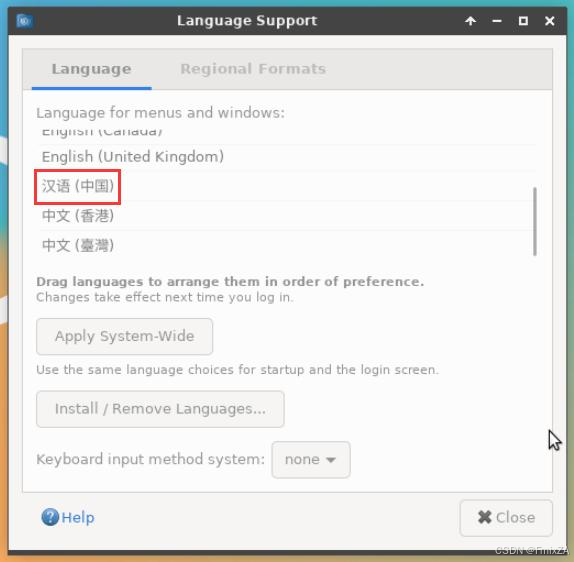574x562 pixels.
Task: Select 中文 (臺灣) language entry
Action: 287,245
